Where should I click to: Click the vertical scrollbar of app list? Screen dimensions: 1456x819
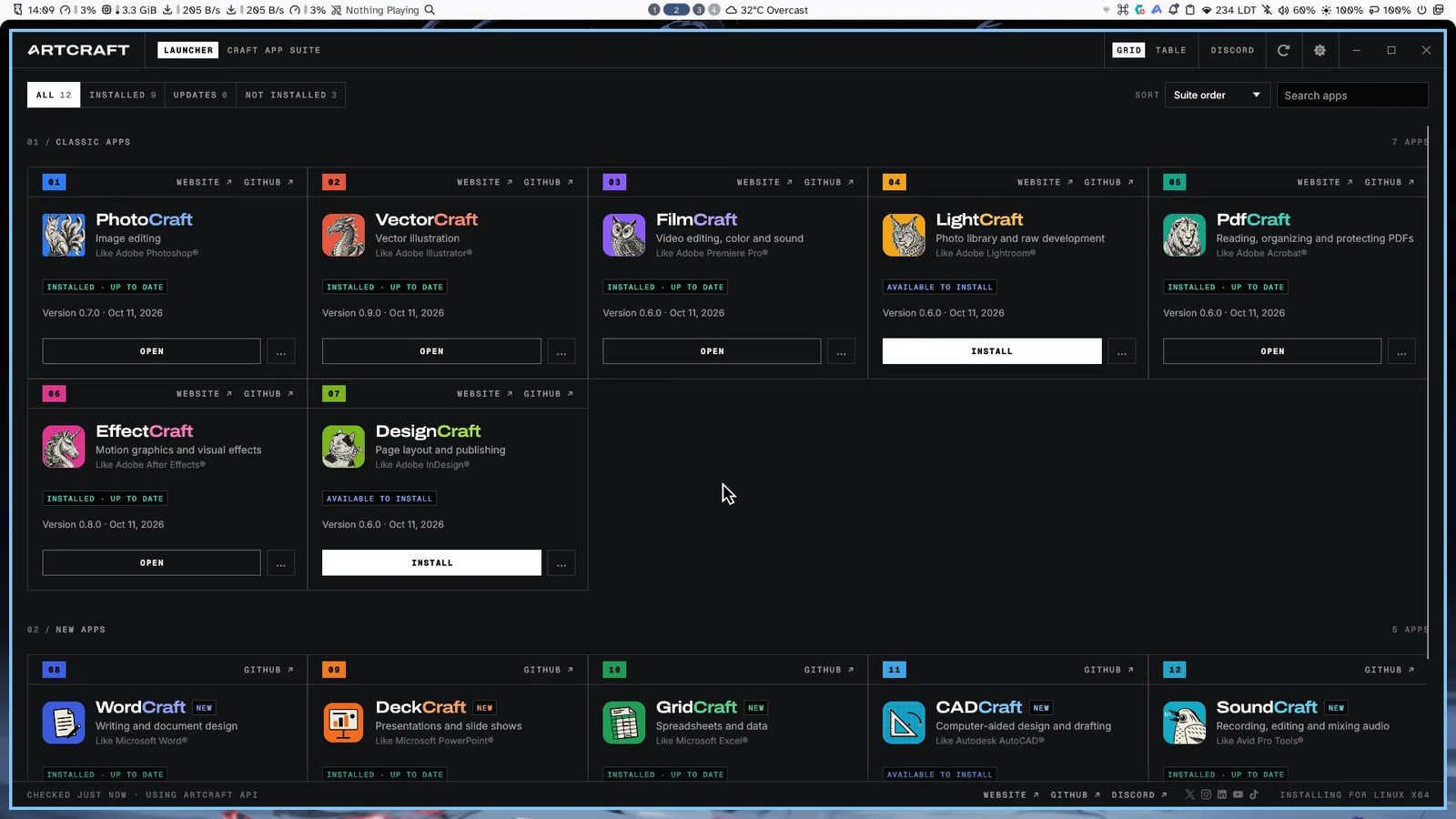pos(1428,391)
